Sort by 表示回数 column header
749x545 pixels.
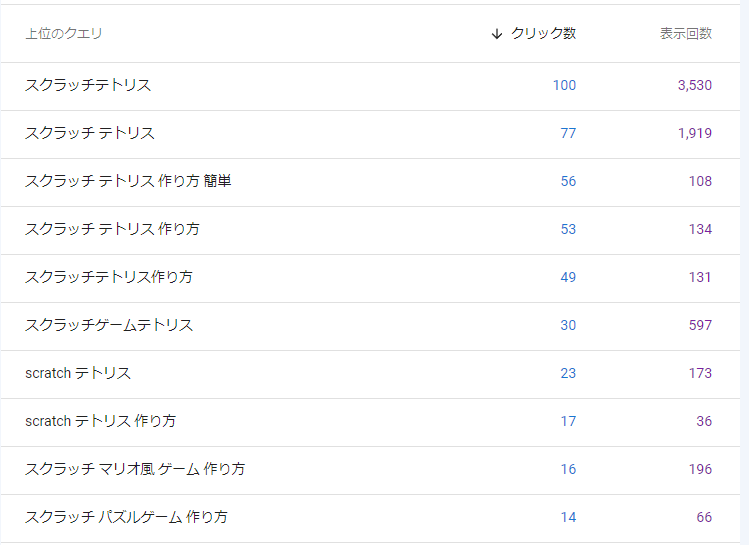(x=686, y=34)
